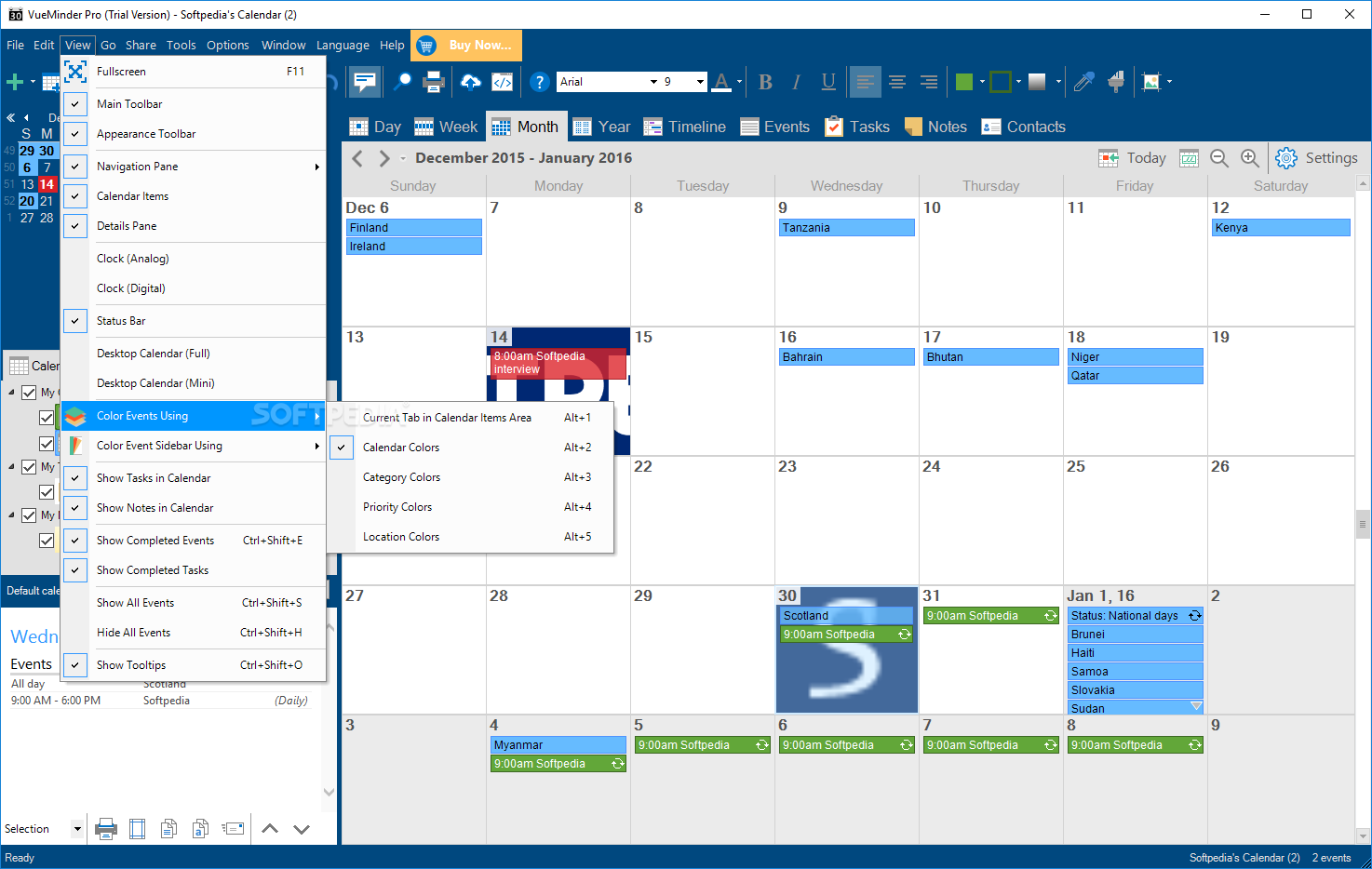
Task: Open dropdown arrow beside add-event plus
Action: pyautogui.click(x=33, y=82)
